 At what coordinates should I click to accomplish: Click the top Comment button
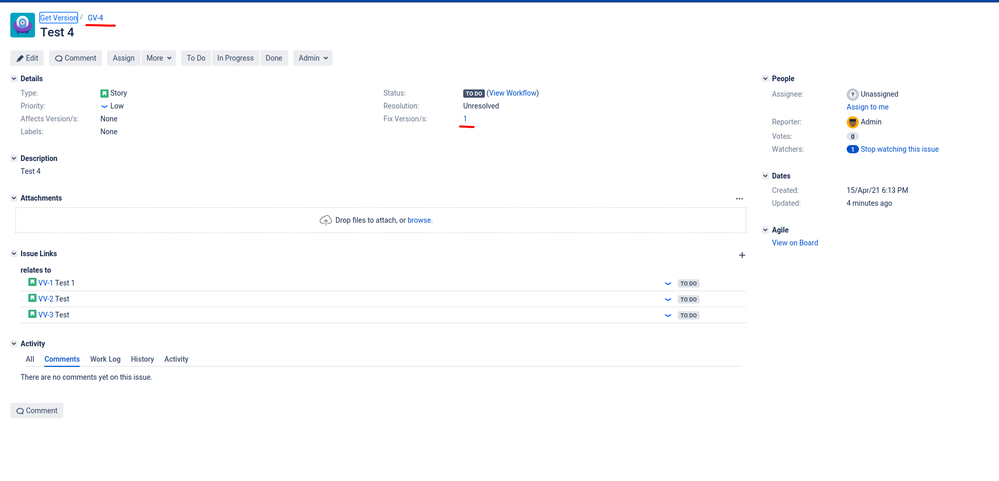tap(75, 58)
